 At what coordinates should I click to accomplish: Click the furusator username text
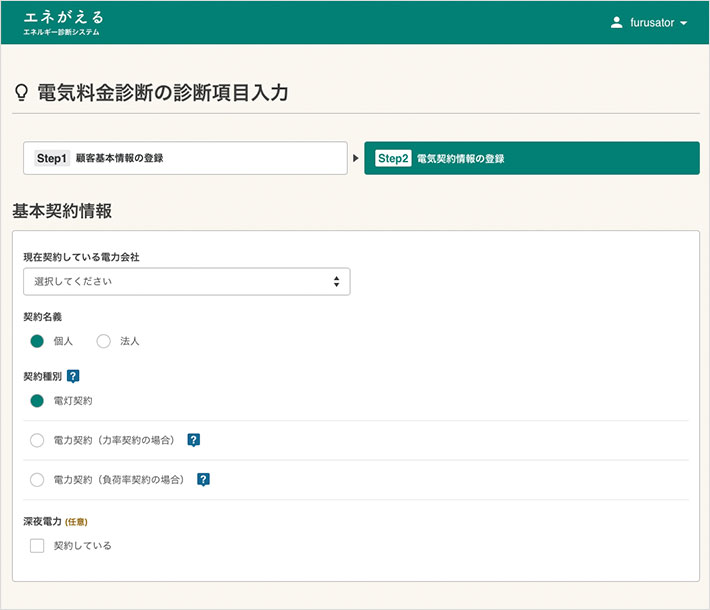pos(652,23)
